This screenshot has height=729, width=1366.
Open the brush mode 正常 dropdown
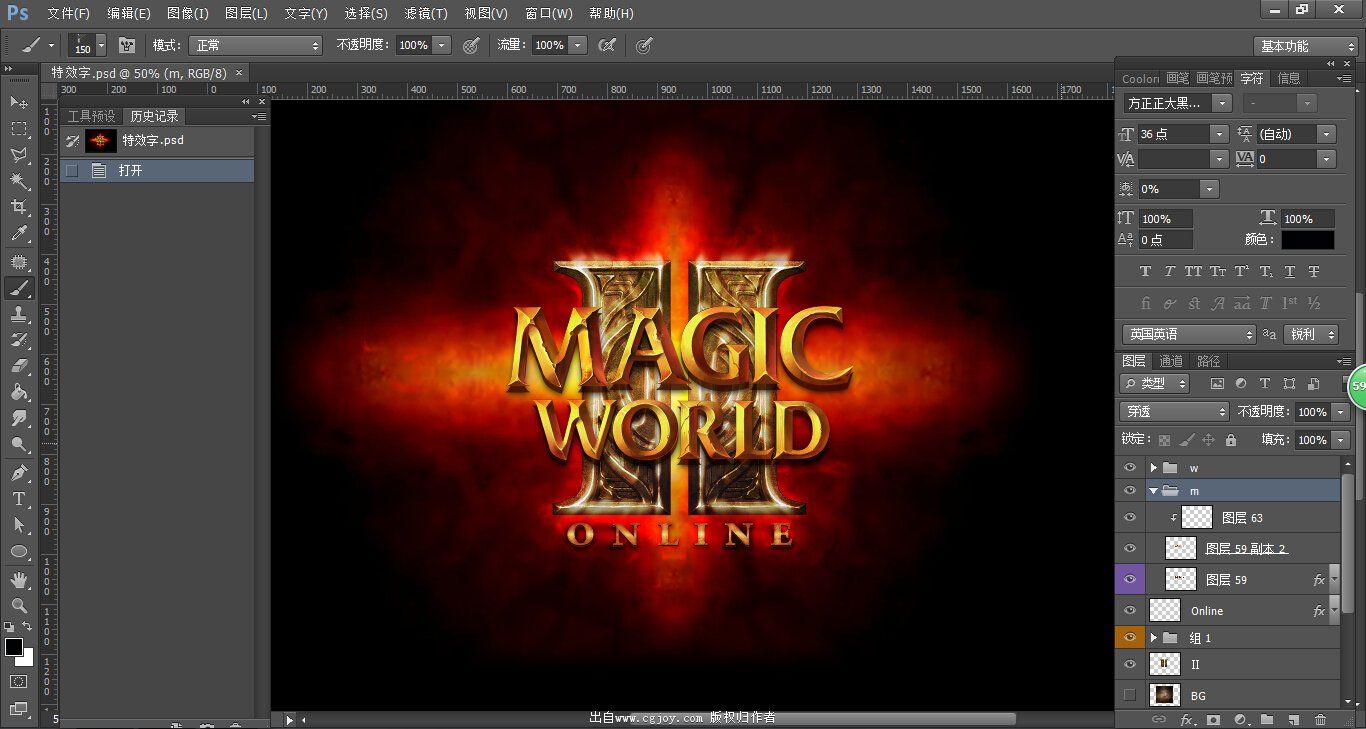pyautogui.click(x=257, y=45)
